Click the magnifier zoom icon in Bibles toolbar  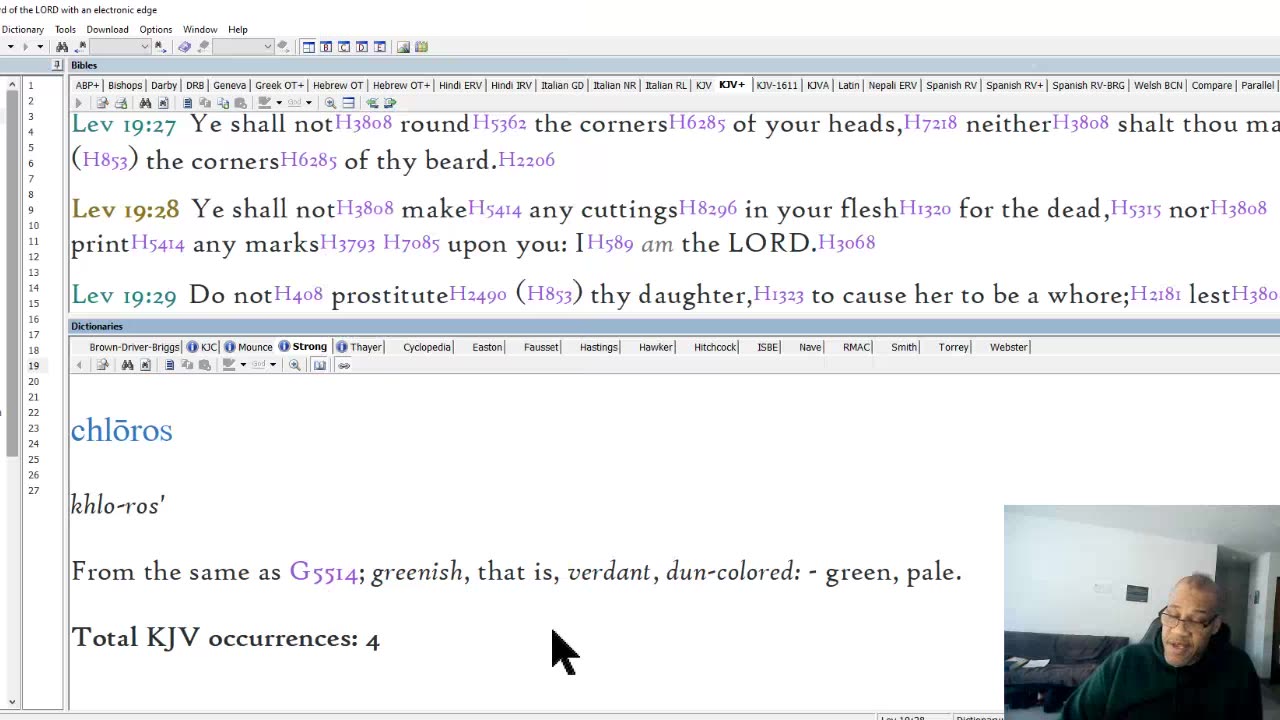point(330,103)
